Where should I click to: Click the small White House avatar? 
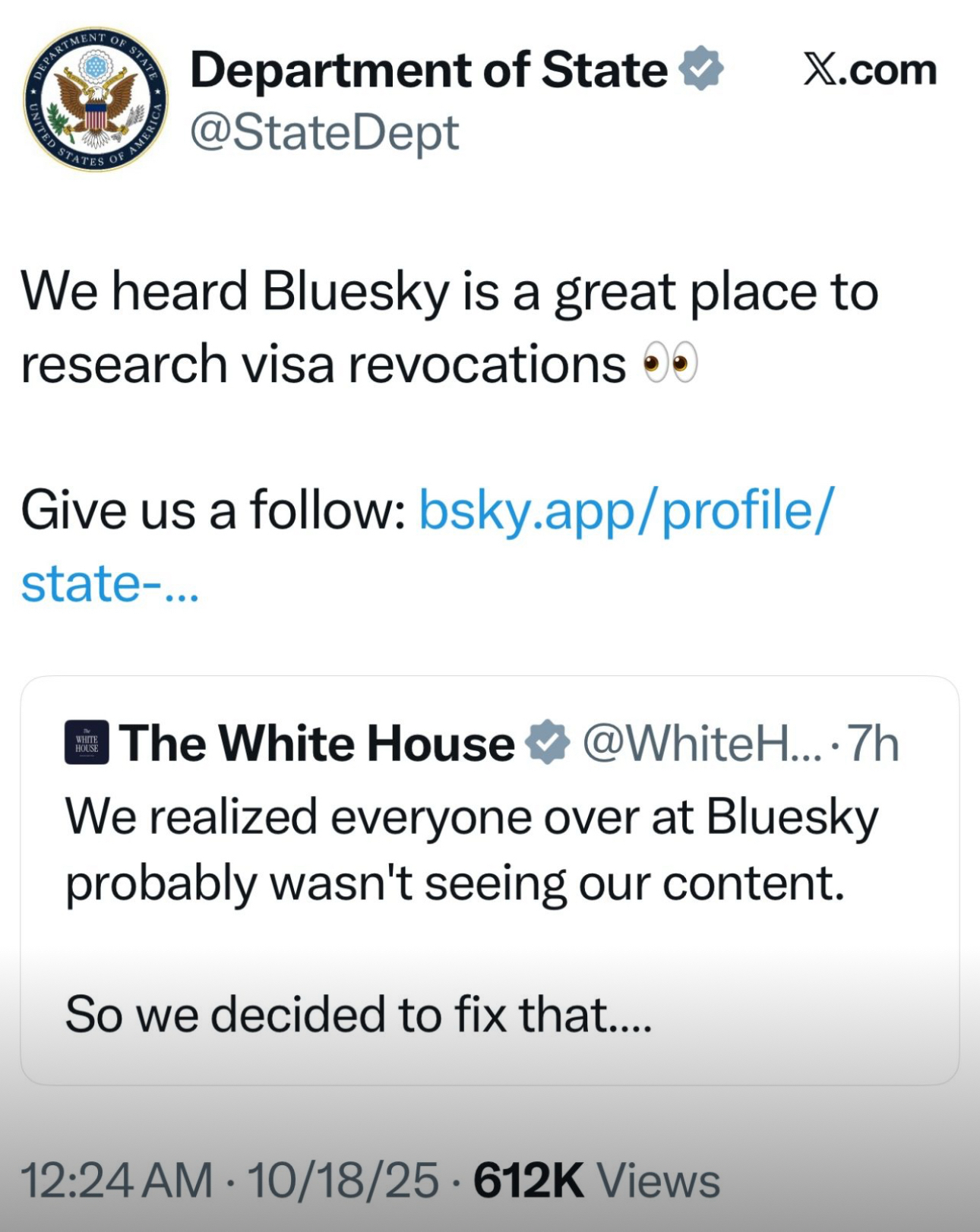[x=87, y=742]
